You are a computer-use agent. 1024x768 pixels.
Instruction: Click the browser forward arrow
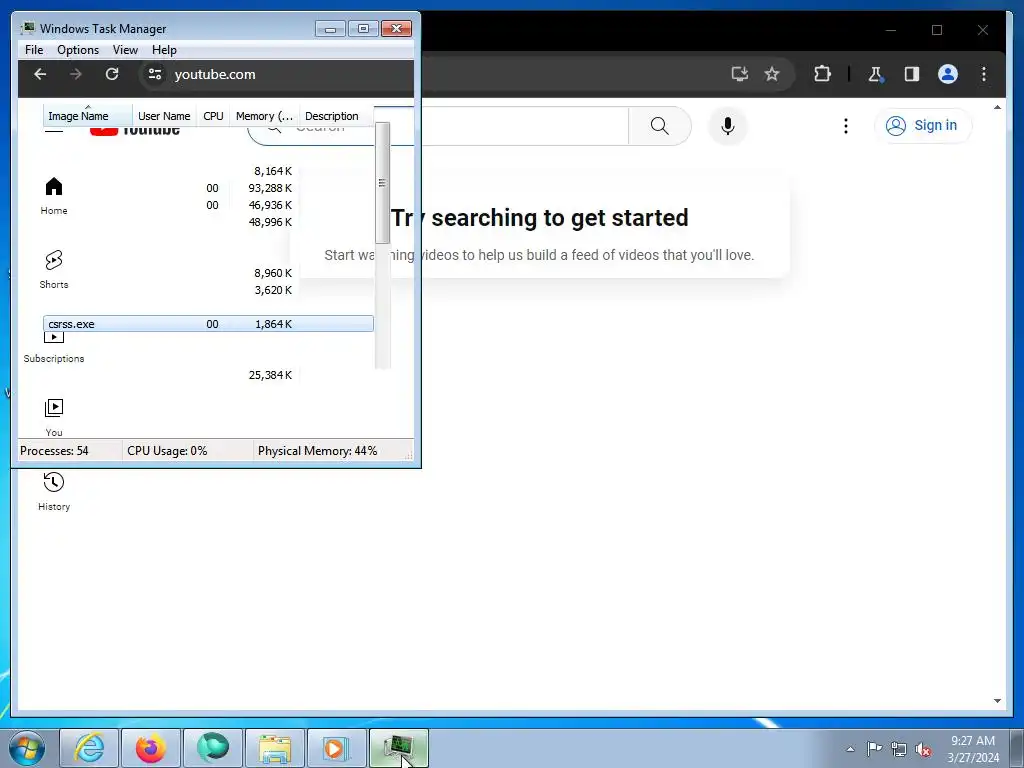click(76, 74)
